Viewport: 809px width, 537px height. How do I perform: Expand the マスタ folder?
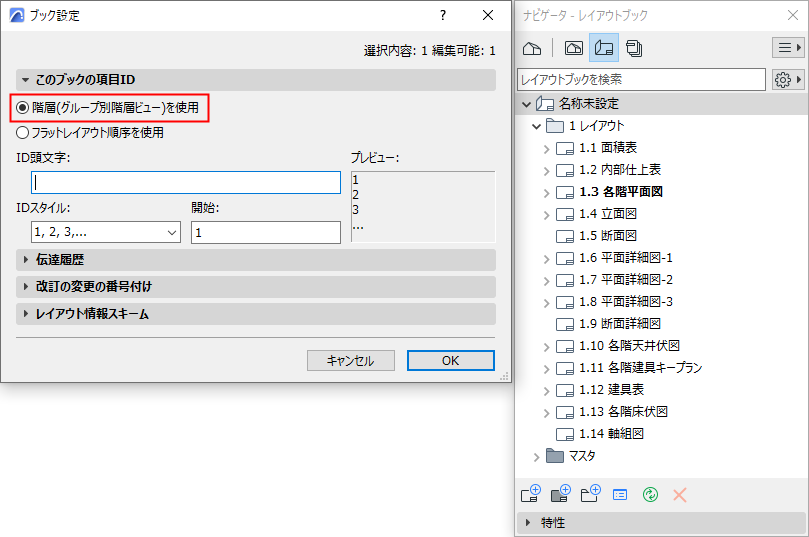click(537, 457)
